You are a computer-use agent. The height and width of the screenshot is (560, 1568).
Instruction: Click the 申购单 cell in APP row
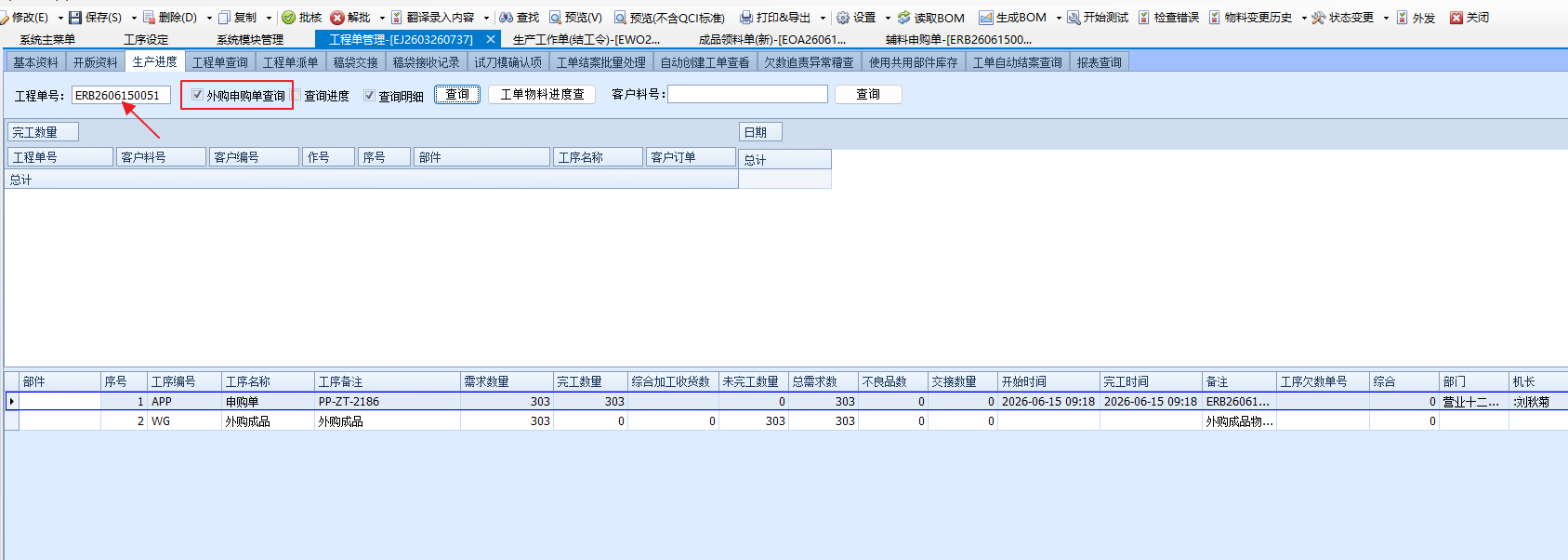click(x=268, y=402)
